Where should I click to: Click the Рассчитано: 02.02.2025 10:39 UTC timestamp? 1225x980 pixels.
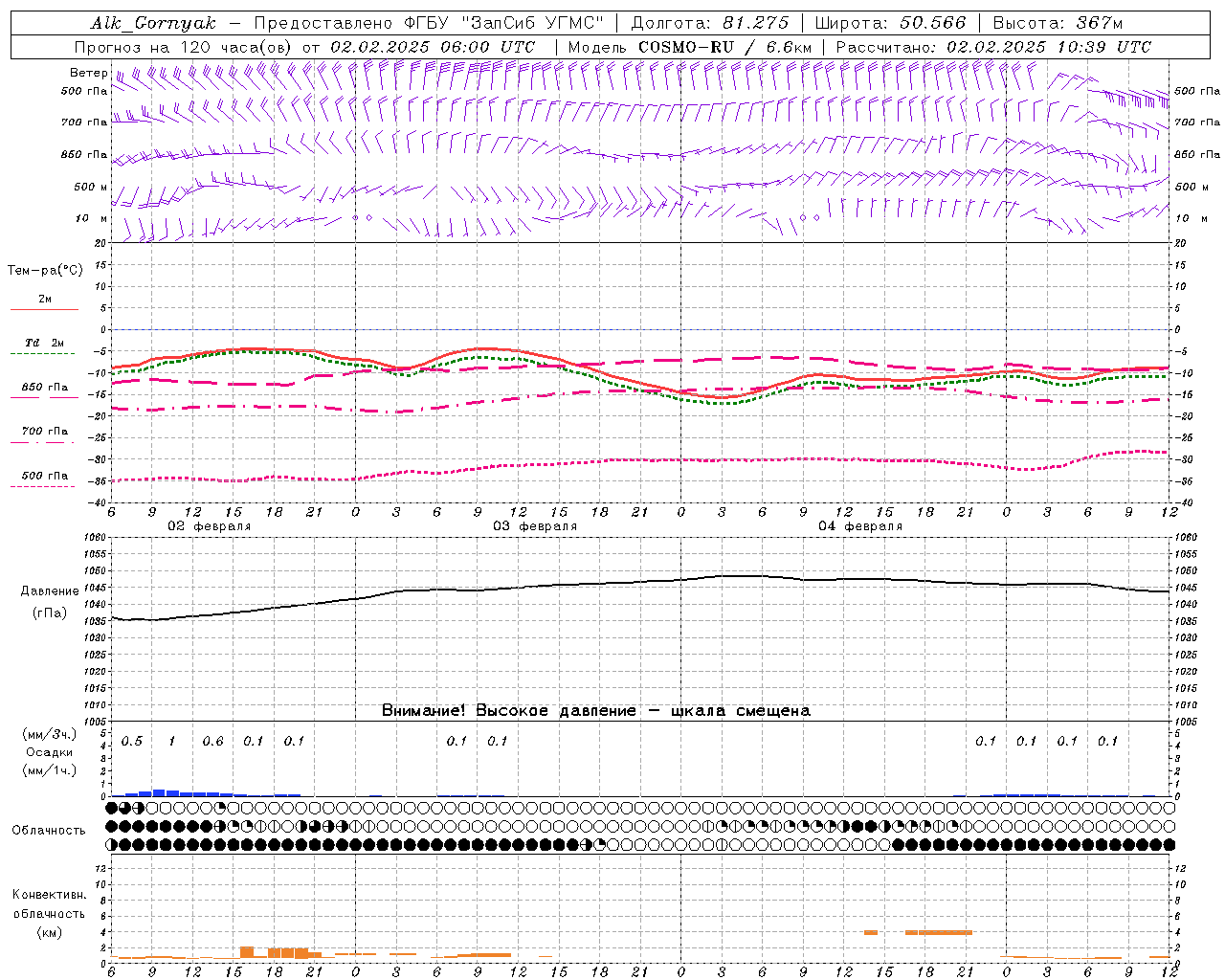[x=993, y=47]
